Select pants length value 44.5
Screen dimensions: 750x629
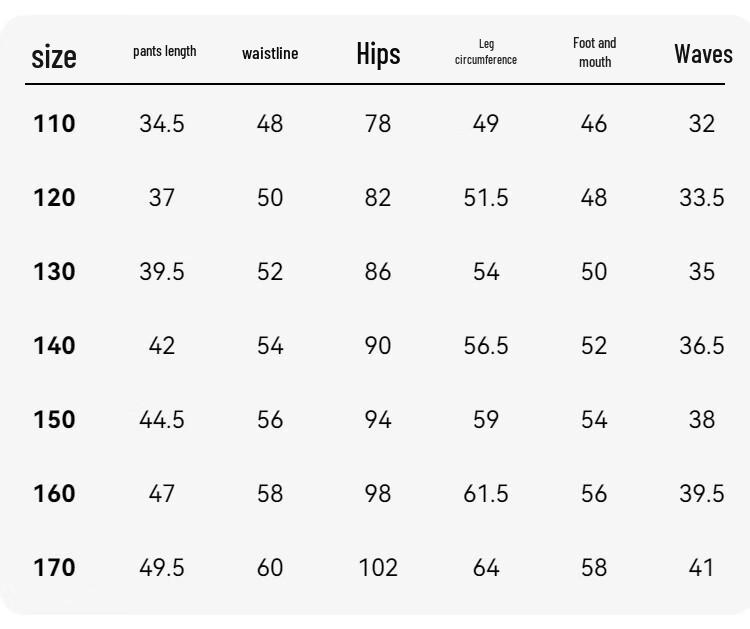(162, 419)
